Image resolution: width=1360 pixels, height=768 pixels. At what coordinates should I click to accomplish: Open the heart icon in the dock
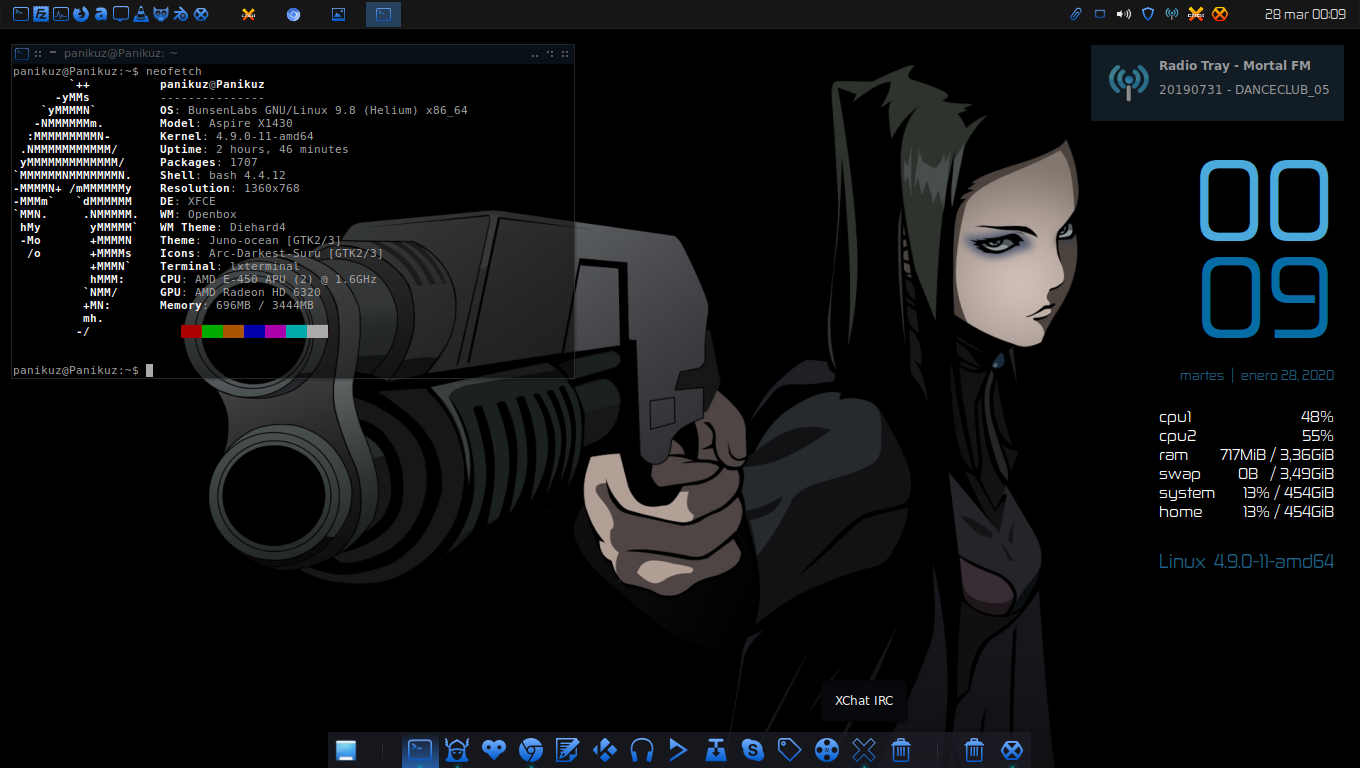point(494,749)
